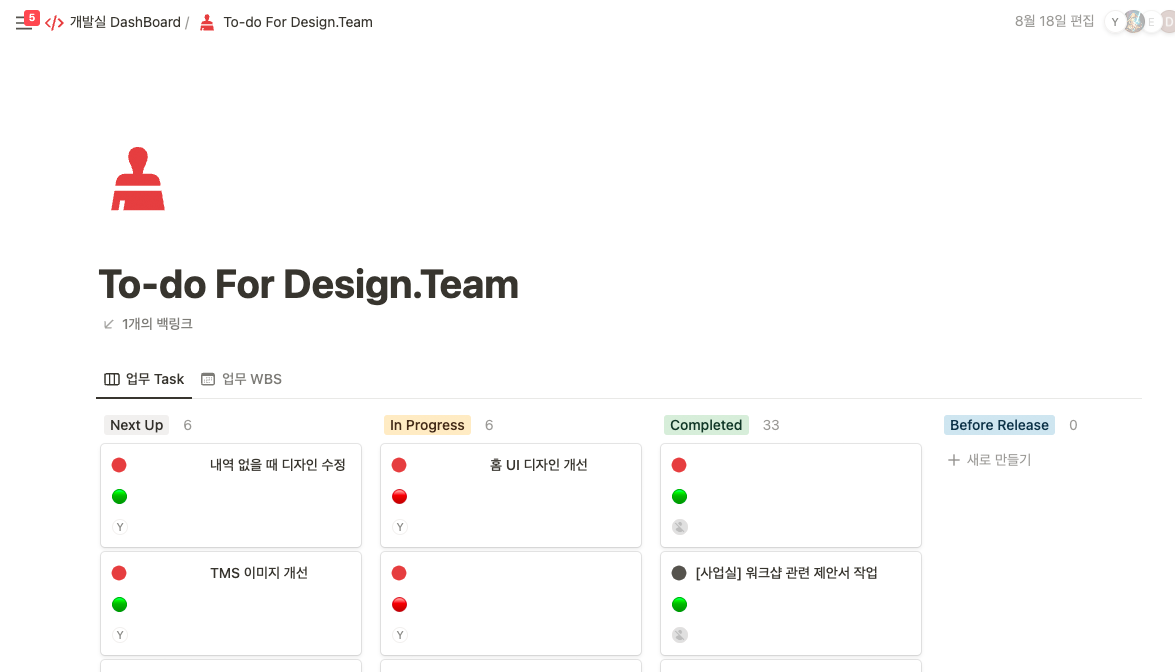Click the Y user avatar in top bar

pyautogui.click(x=1114, y=22)
